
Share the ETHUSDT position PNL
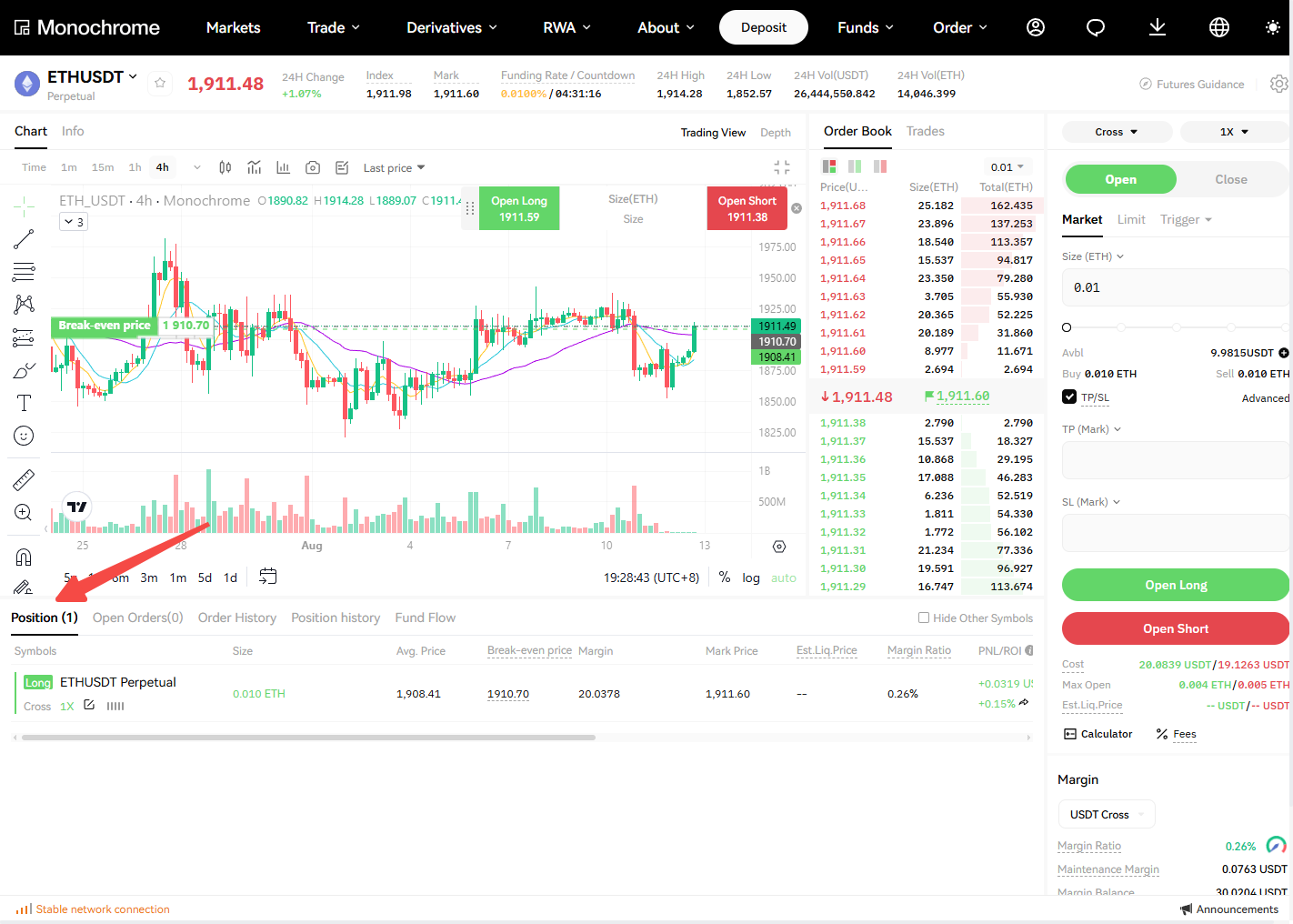(1024, 702)
